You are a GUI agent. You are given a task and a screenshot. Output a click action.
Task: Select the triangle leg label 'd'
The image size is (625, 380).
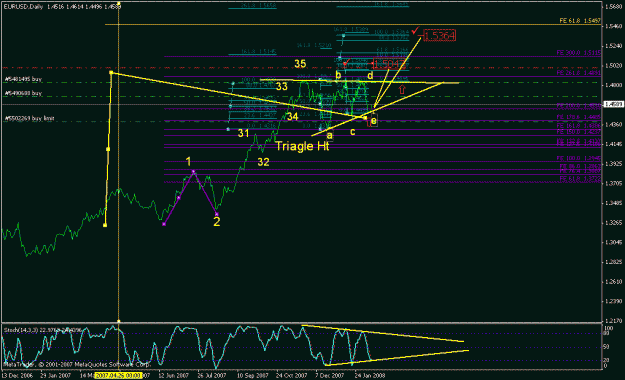(370, 75)
